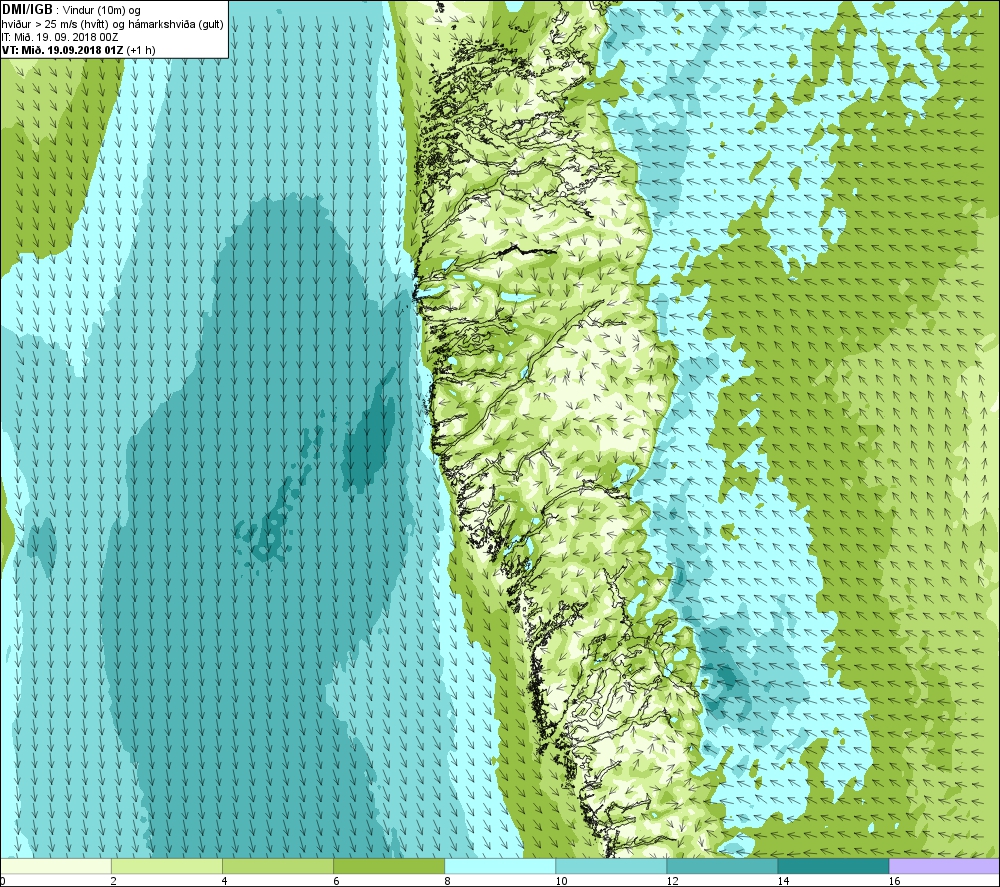Click the "10" label on the color scale
1000x887 pixels.
561,881
